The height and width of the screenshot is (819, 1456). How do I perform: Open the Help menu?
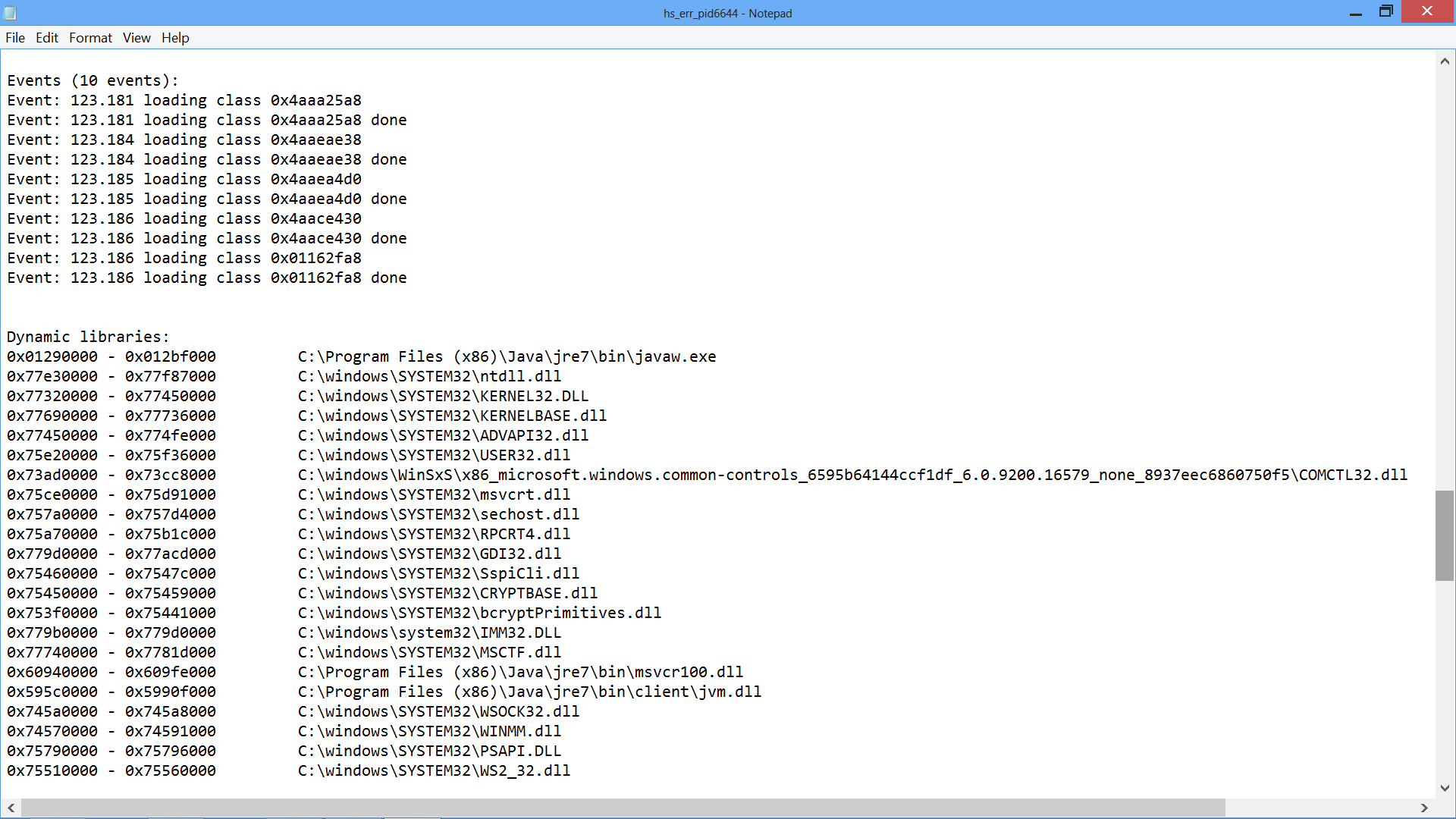[x=175, y=38]
